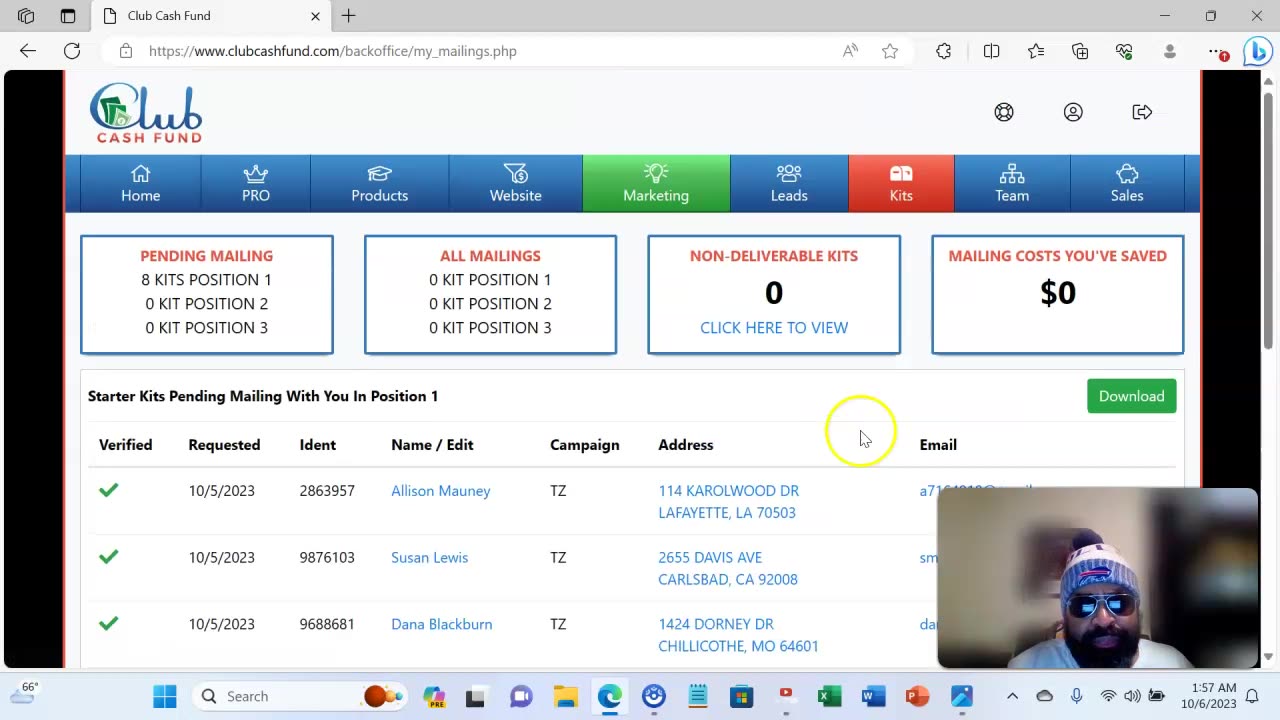Open PowerPoint from the taskbar

point(917,696)
